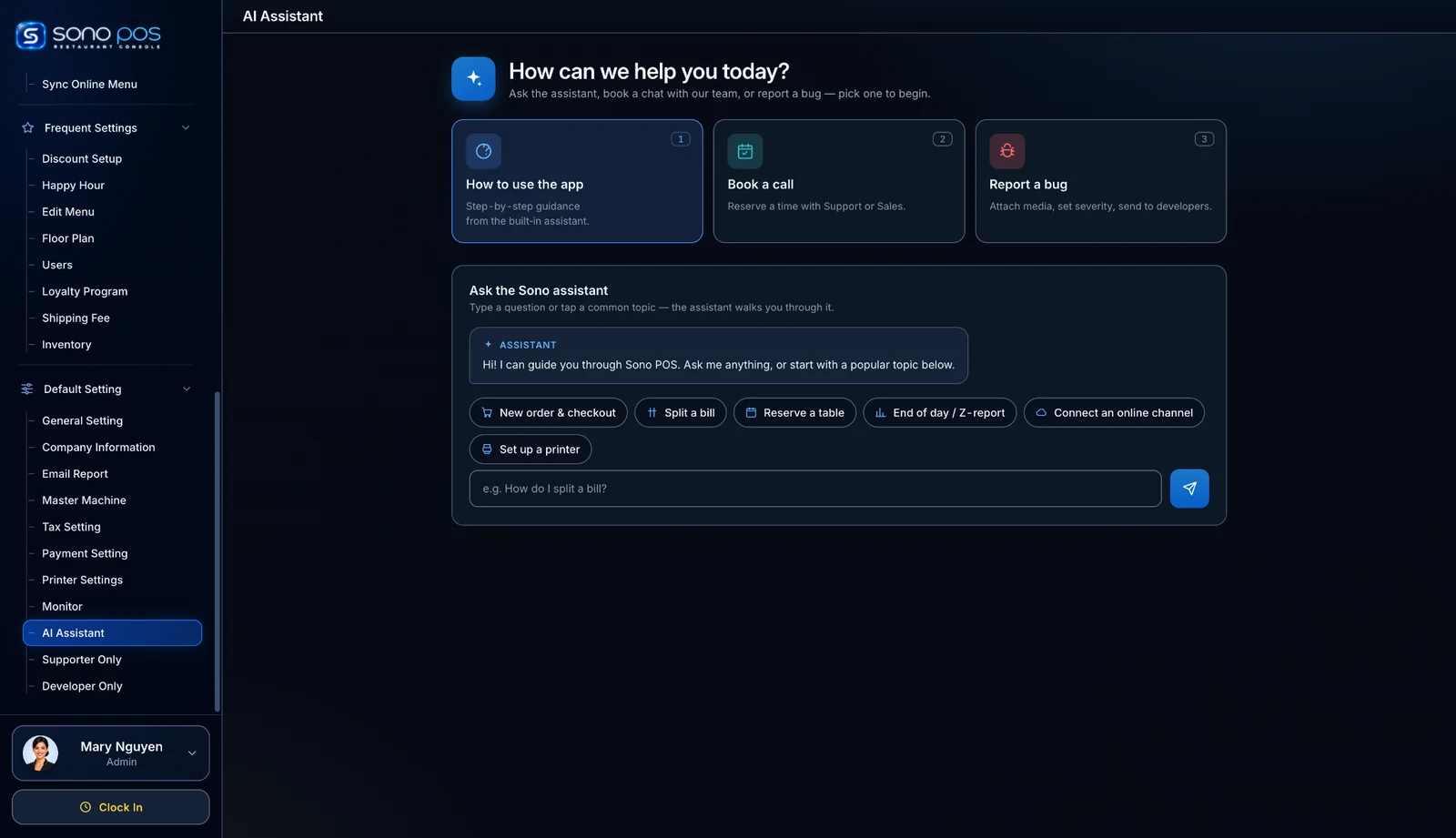Choose the End of day / Z-report topic
Screen dimensions: 1456x838
(x=939, y=413)
